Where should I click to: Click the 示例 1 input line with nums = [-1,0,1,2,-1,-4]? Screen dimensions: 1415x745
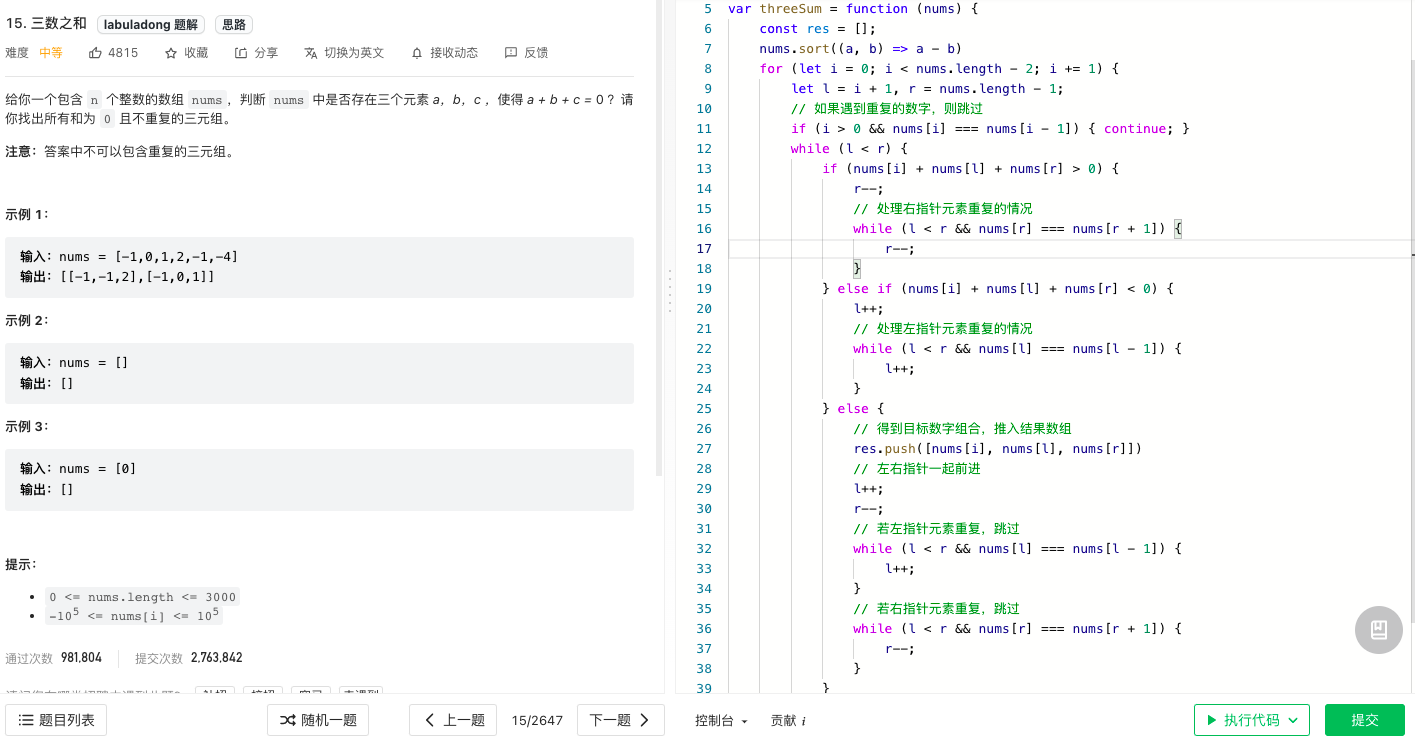click(x=129, y=257)
